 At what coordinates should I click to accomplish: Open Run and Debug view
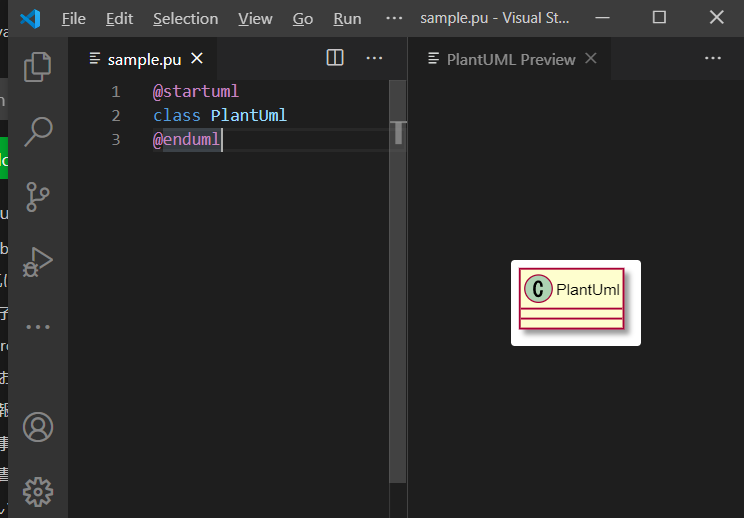[37, 262]
